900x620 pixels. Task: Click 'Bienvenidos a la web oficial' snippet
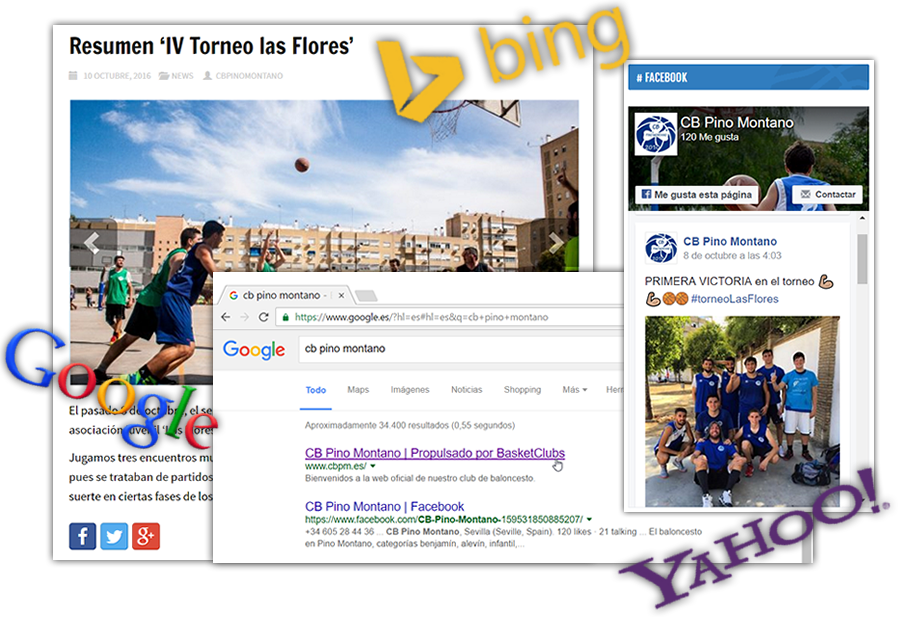coord(420,478)
